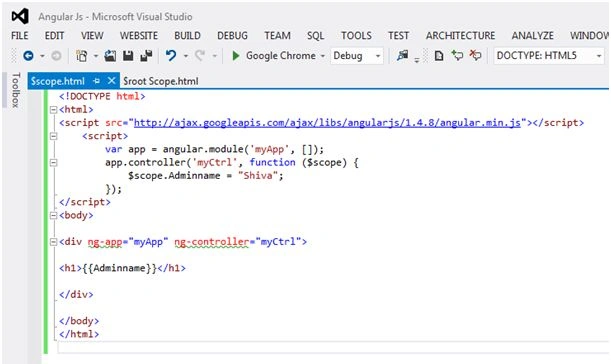Open the FILE menu
Image resolution: width=611 pixels, height=364 pixels.
[x=19, y=35]
